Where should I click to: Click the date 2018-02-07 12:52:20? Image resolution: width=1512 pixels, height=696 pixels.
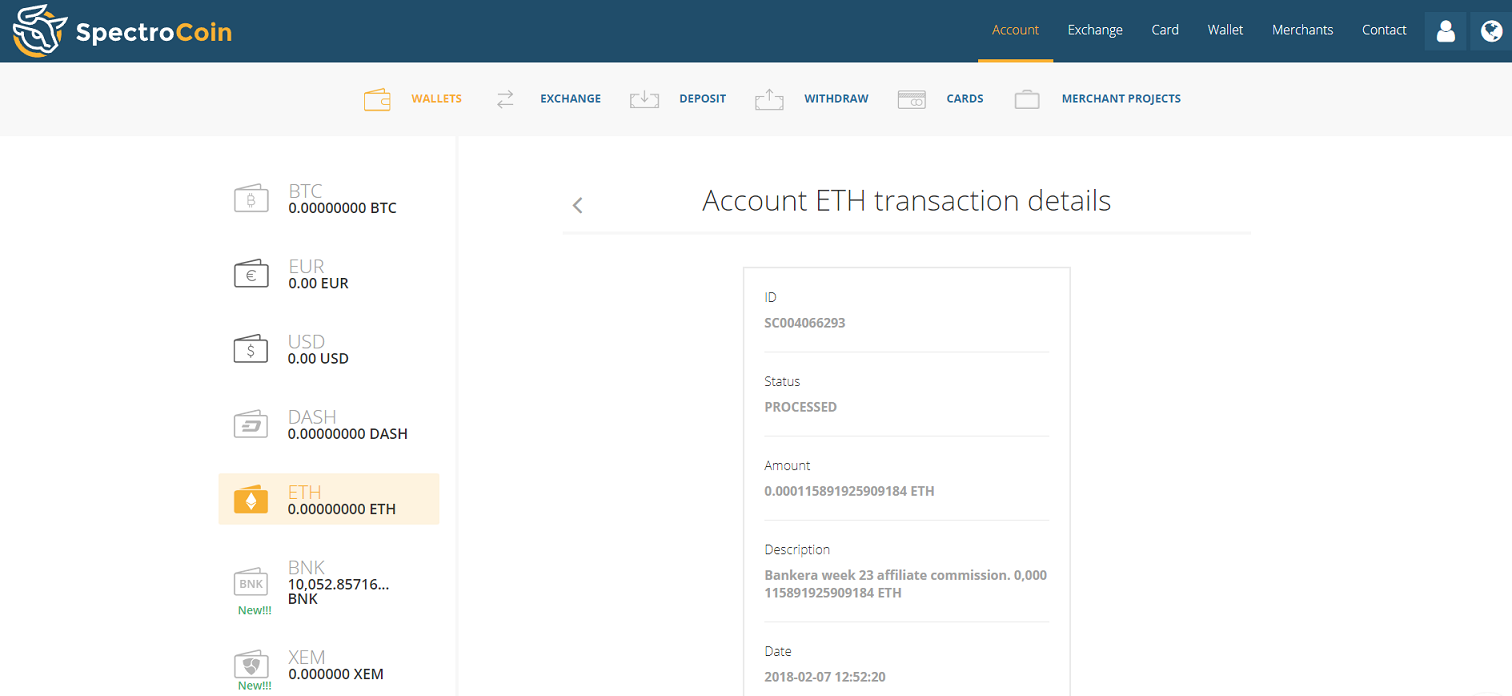824,677
